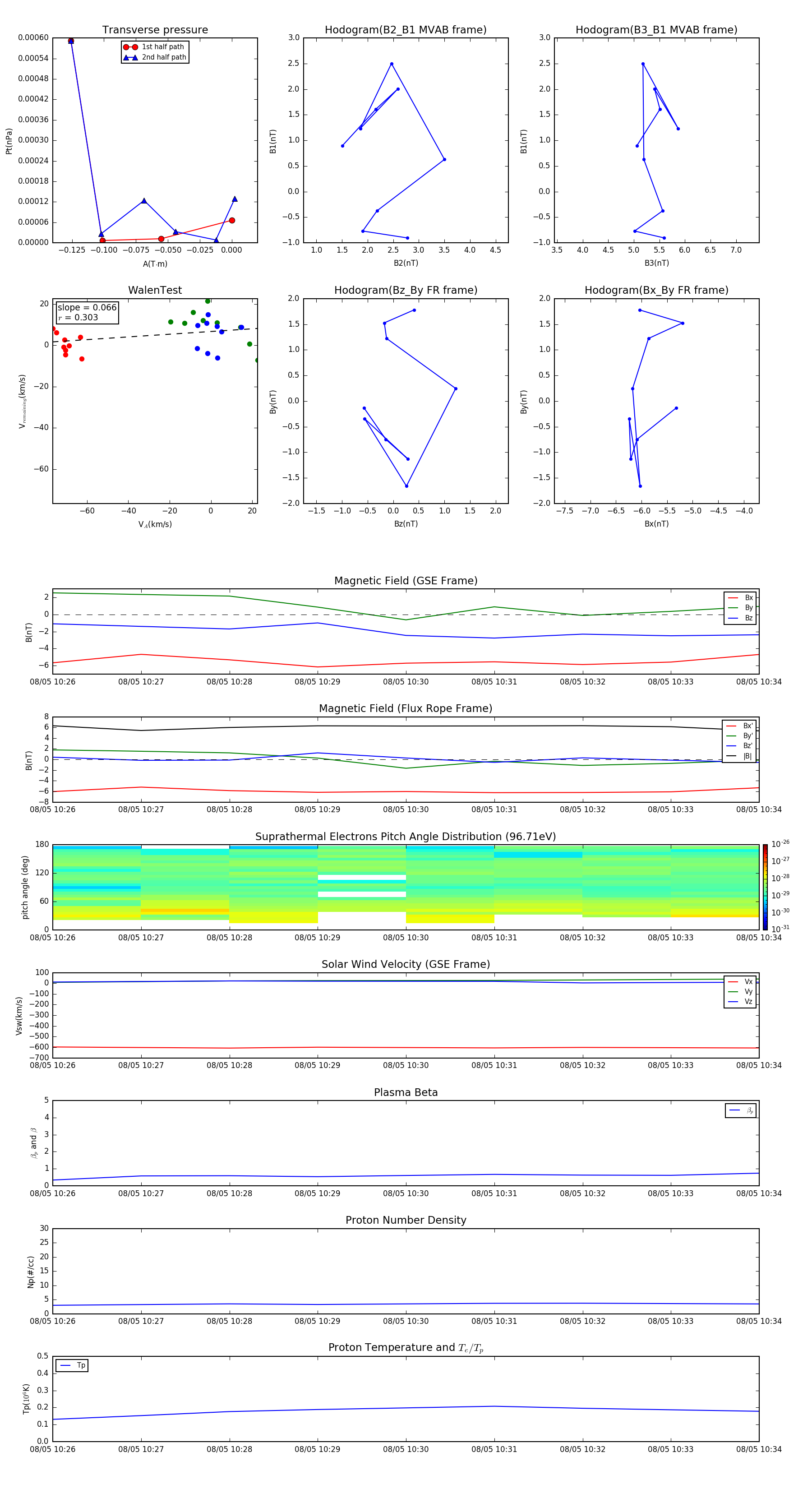Click the "Tp(10^6K)" y-axis label
Viewport: 812px width, 1489px height.
click(x=26, y=1399)
